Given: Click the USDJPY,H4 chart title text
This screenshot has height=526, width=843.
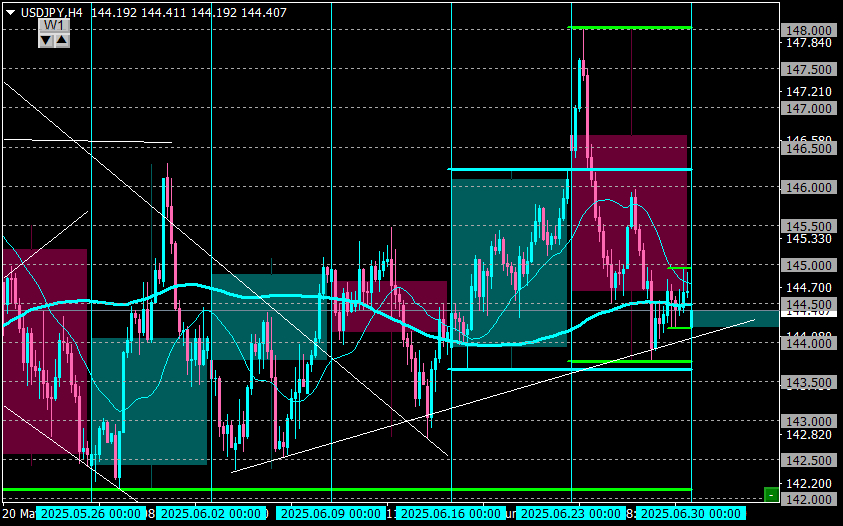Looking at the screenshot, I should click(52, 12).
